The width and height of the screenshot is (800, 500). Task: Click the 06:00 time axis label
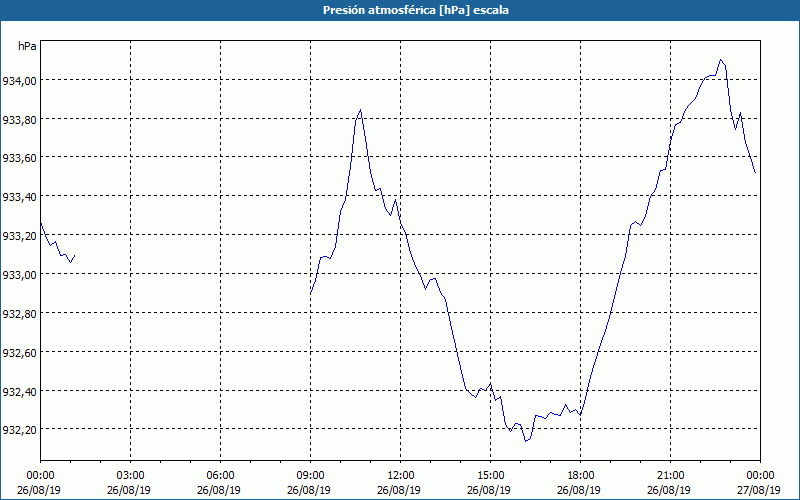(x=220, y=475)
